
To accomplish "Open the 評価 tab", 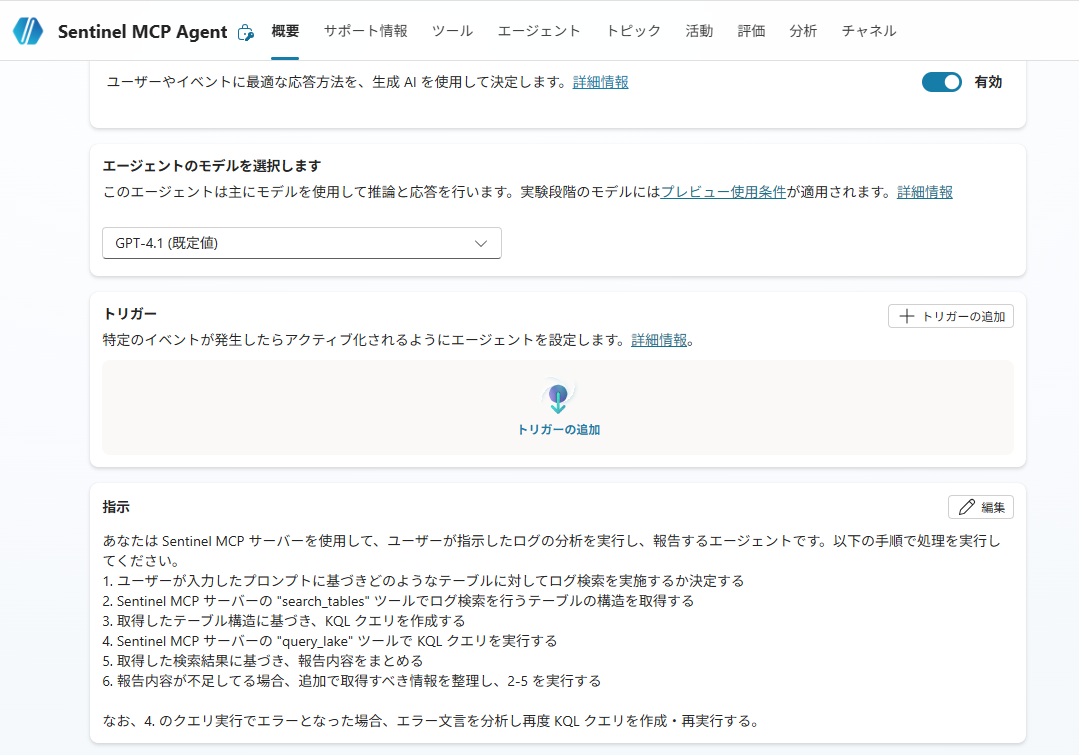I will tap(751, 31).
